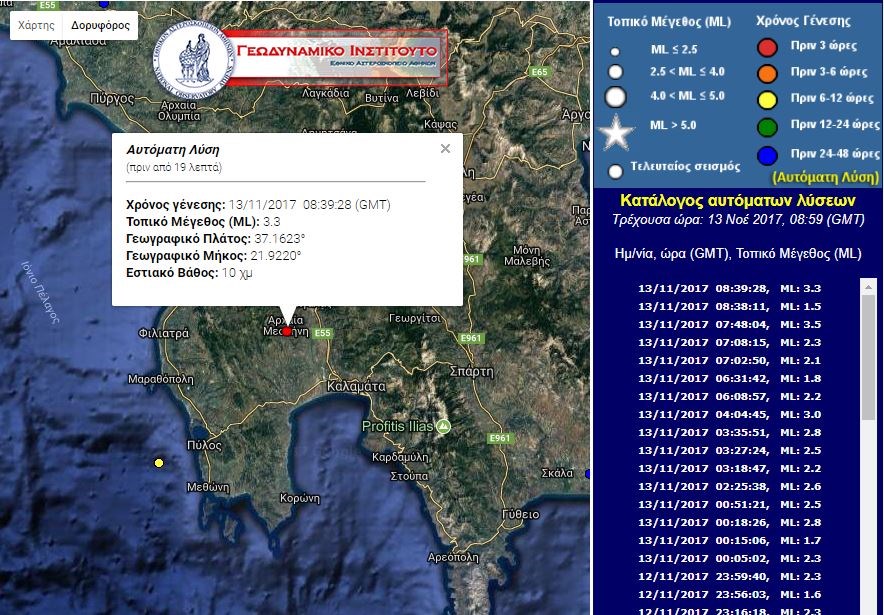Switch to the Δορυφόρος satellite view
Screen dimensions: 884x615
point(100,25)
